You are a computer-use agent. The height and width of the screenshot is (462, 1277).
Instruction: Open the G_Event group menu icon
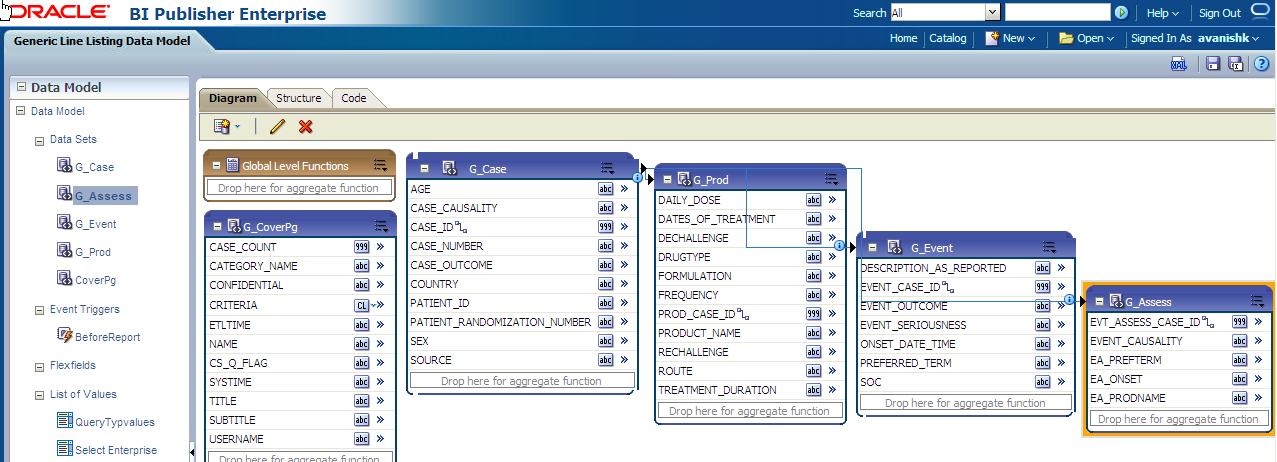click(x=1049, y=247)
